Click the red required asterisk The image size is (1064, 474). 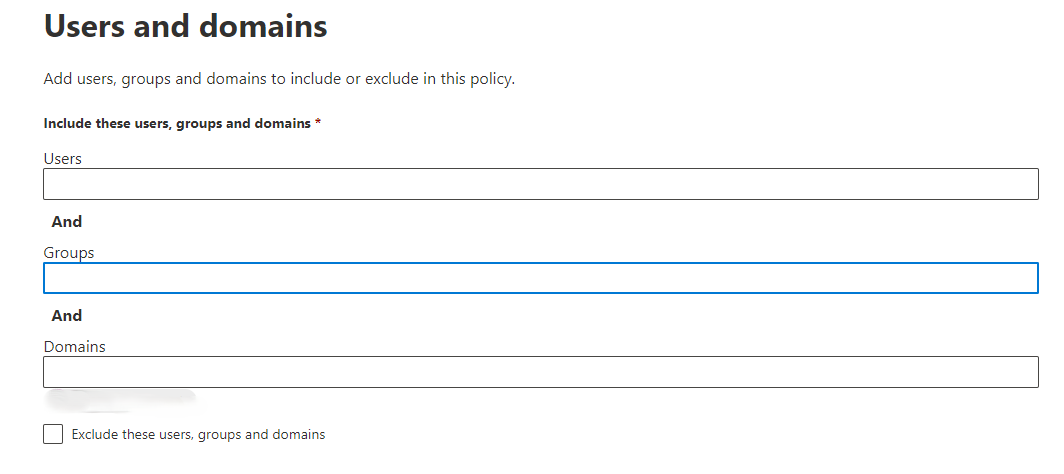pos(318,123)
